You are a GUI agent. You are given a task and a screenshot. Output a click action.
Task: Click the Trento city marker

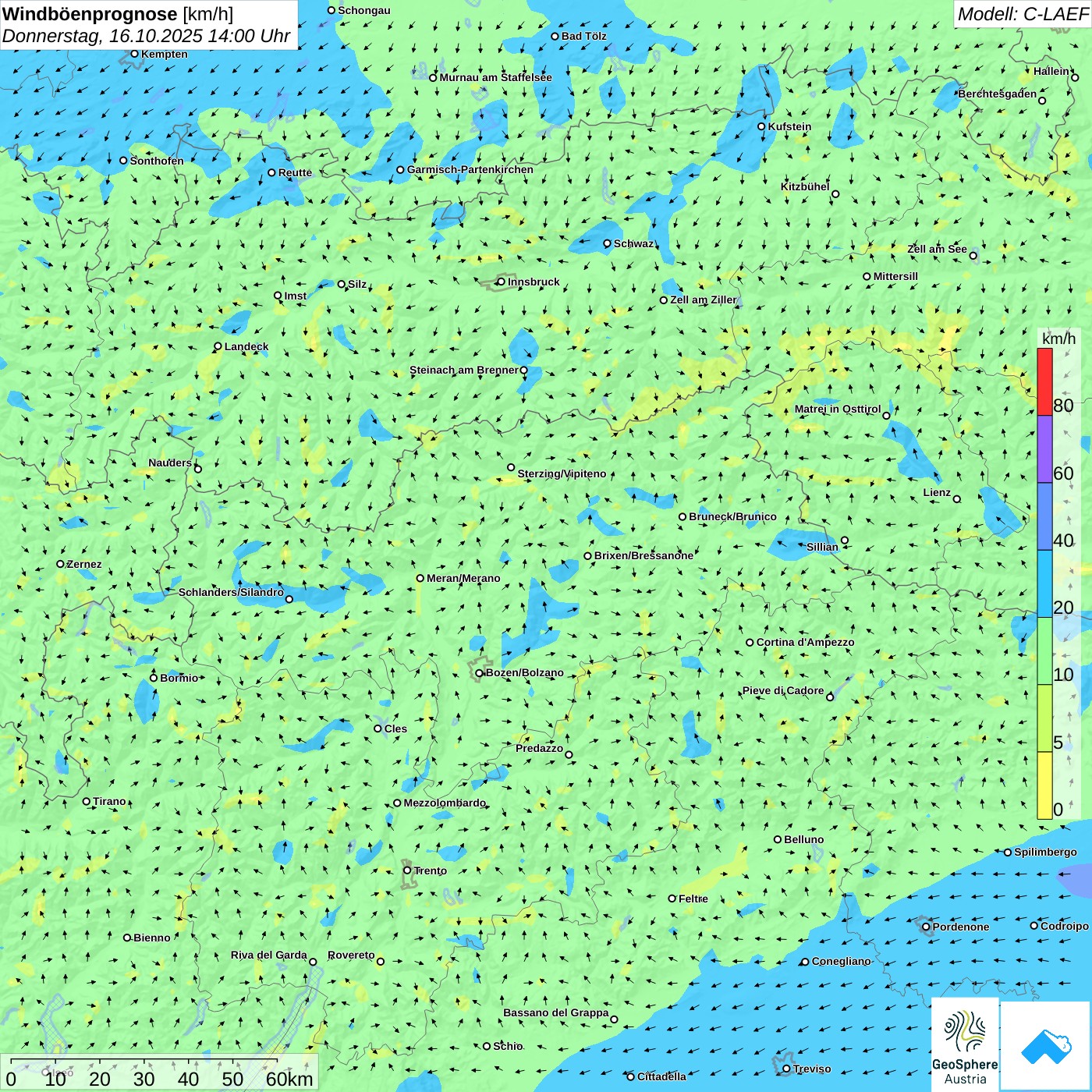(x=407, y=870)
